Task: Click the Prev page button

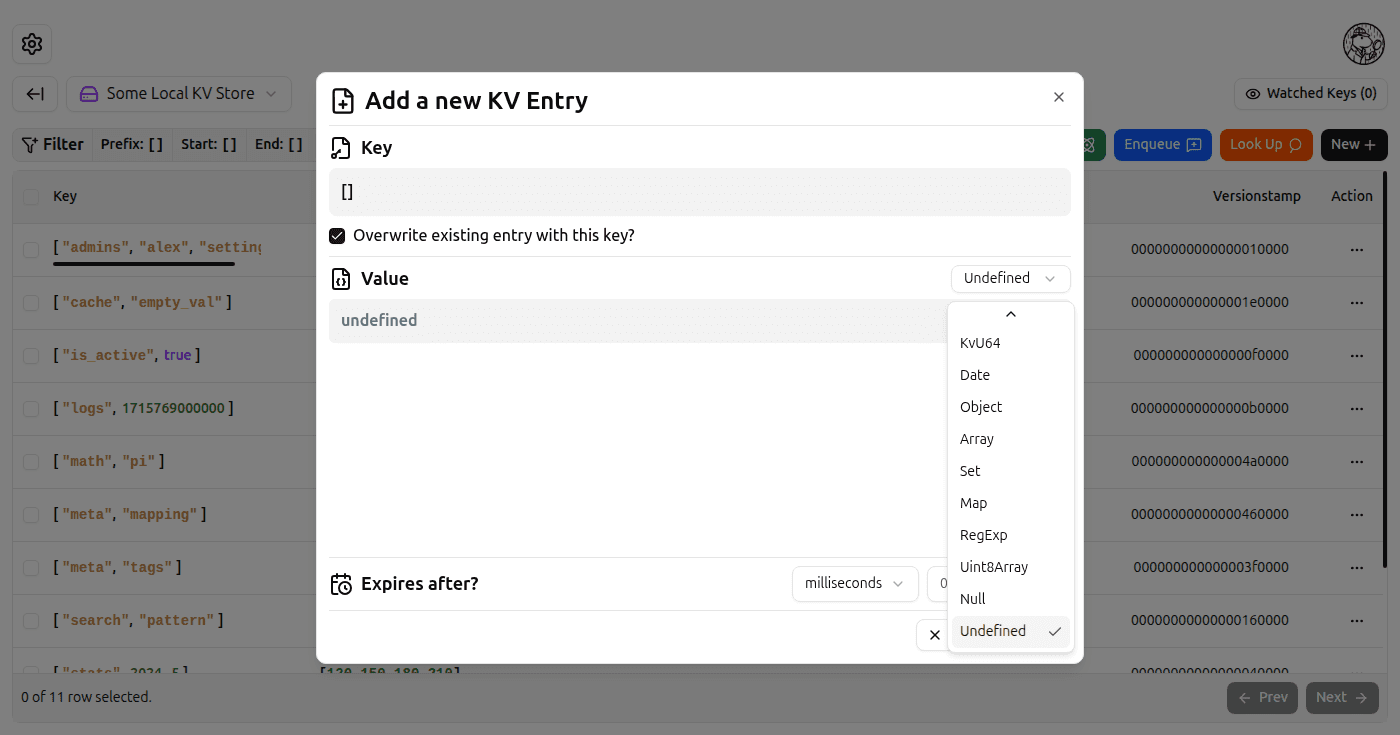Action: click(1262, 698)
